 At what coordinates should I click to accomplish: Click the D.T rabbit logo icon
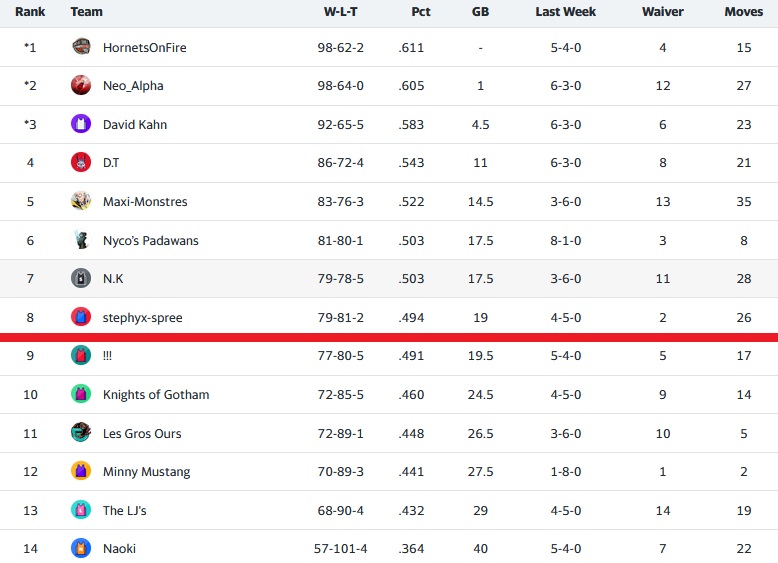81,162
